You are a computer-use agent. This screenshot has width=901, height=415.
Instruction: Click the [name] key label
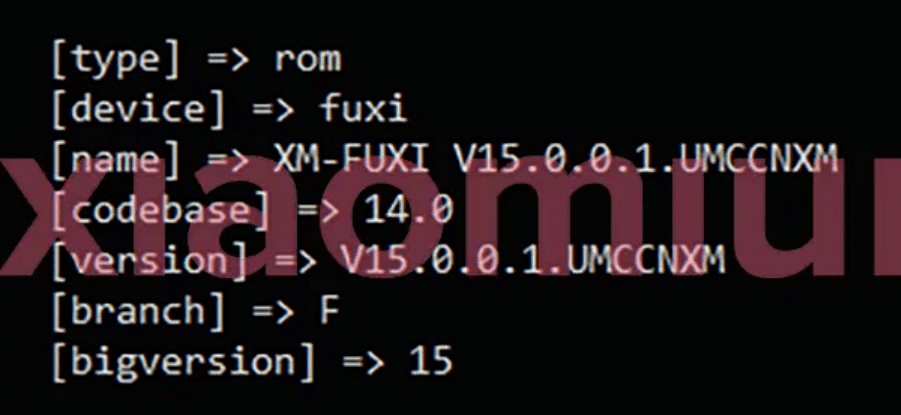coord(117,160)
